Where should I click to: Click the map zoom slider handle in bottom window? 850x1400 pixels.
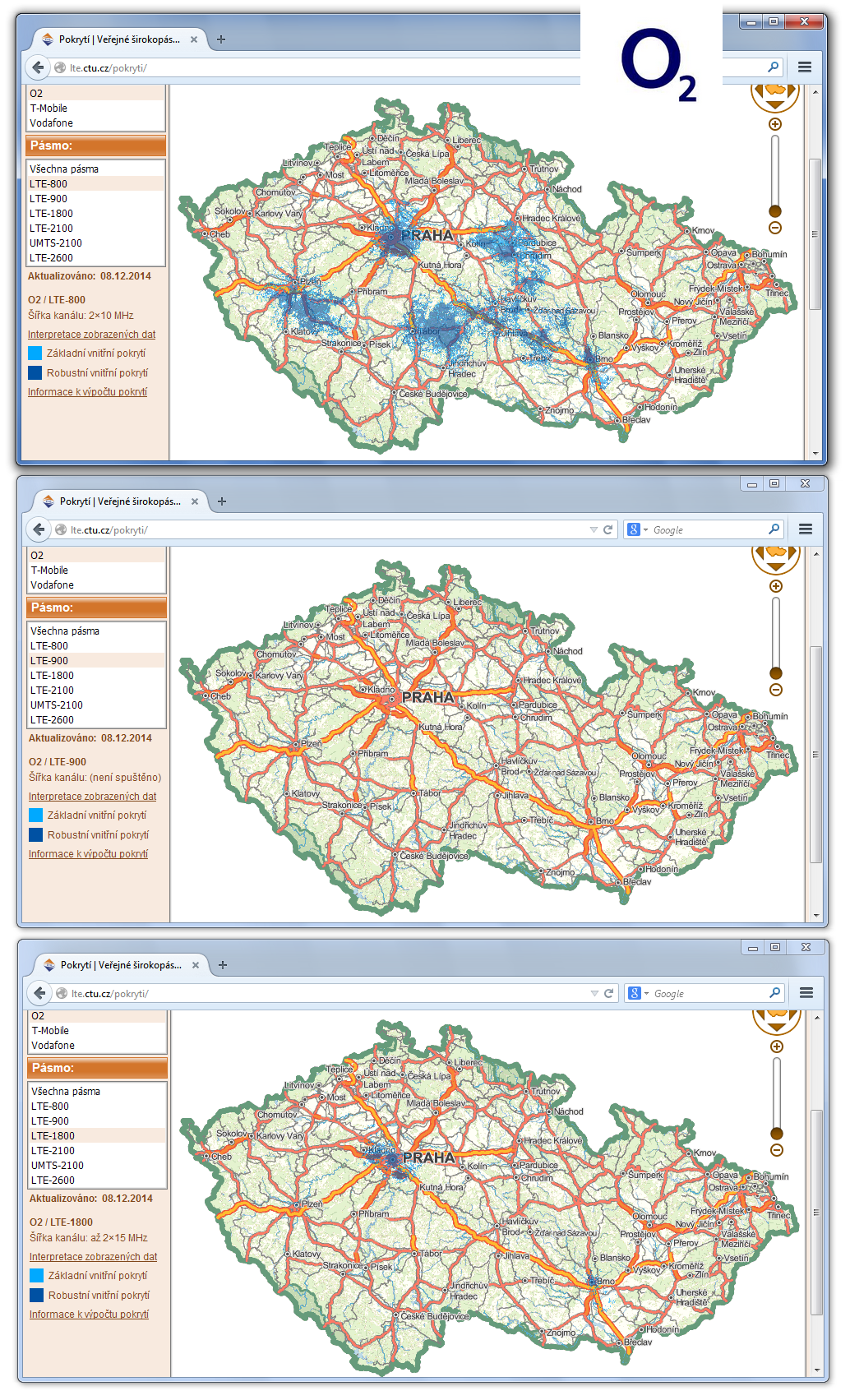pyautogui.click(x=776, y=1134)
